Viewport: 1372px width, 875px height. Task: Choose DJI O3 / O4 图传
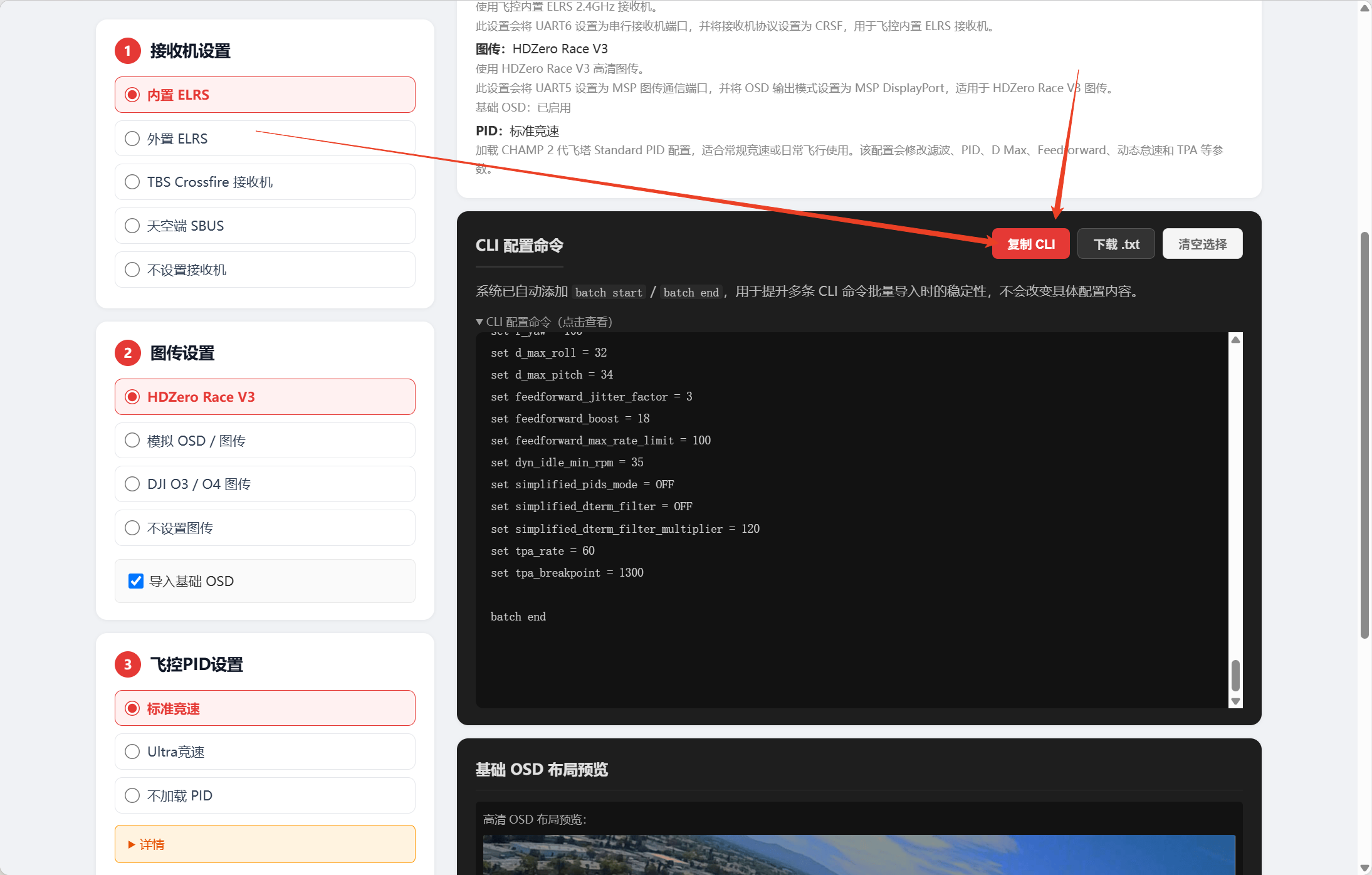(265, 484)
